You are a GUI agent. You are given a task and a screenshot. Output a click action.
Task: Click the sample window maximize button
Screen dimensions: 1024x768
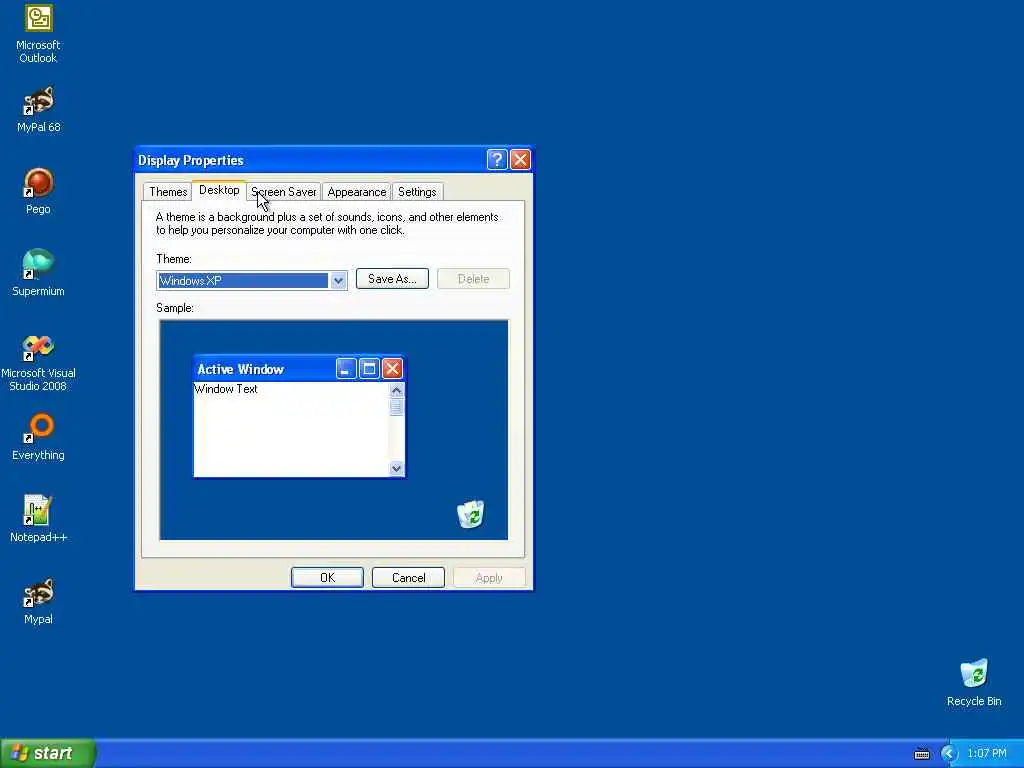pyautogui.click(x=369, y=369)
